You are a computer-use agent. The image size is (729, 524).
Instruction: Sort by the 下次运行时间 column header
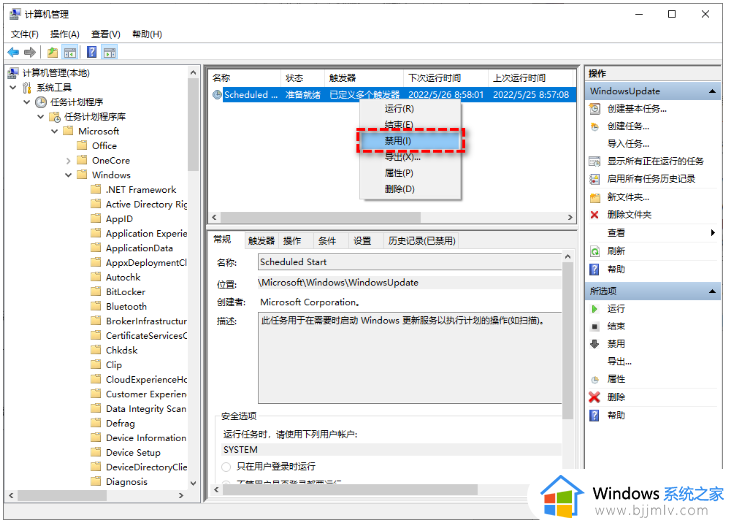coord(445,78)
